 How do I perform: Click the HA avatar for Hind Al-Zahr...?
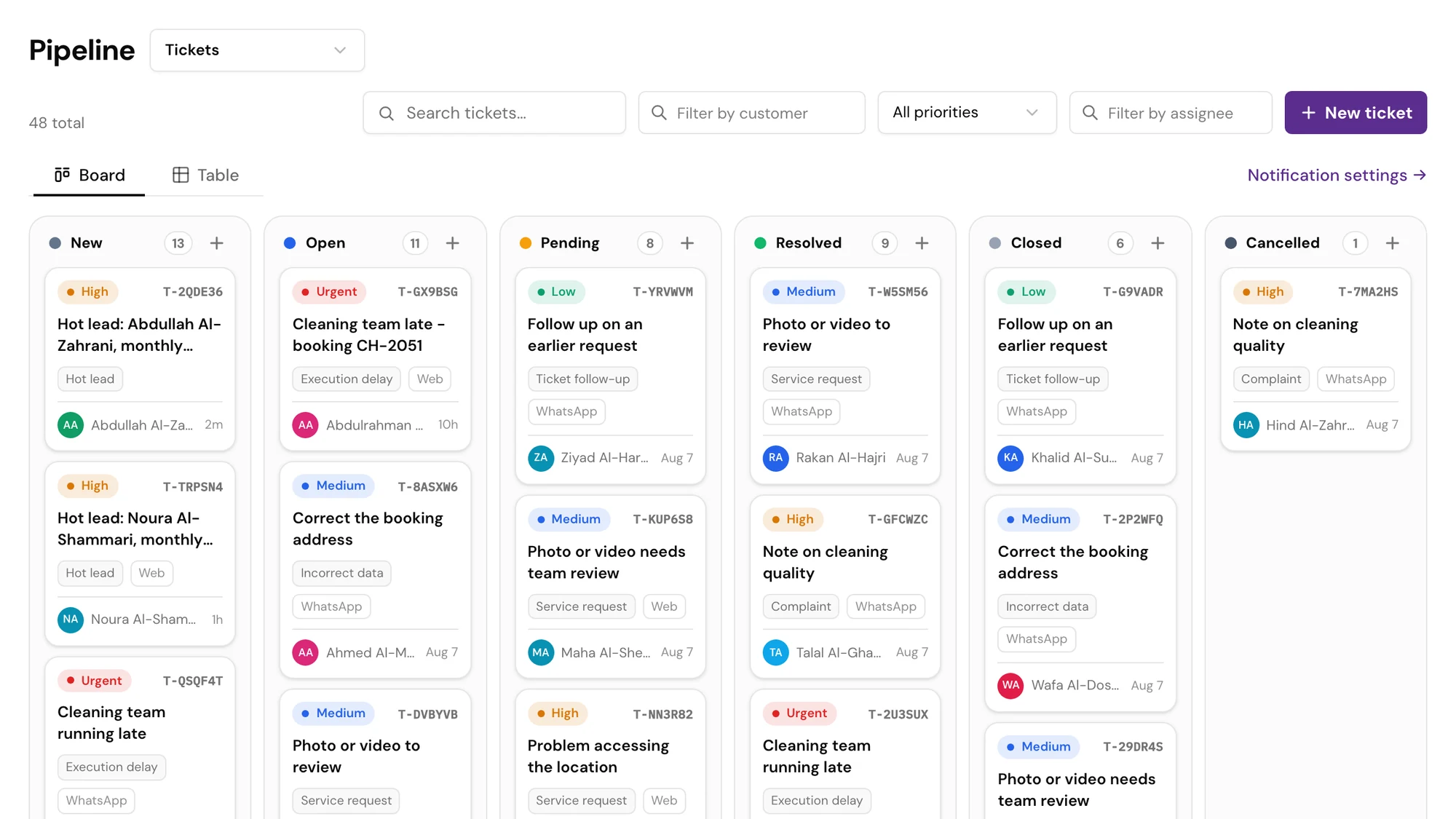1246,425
